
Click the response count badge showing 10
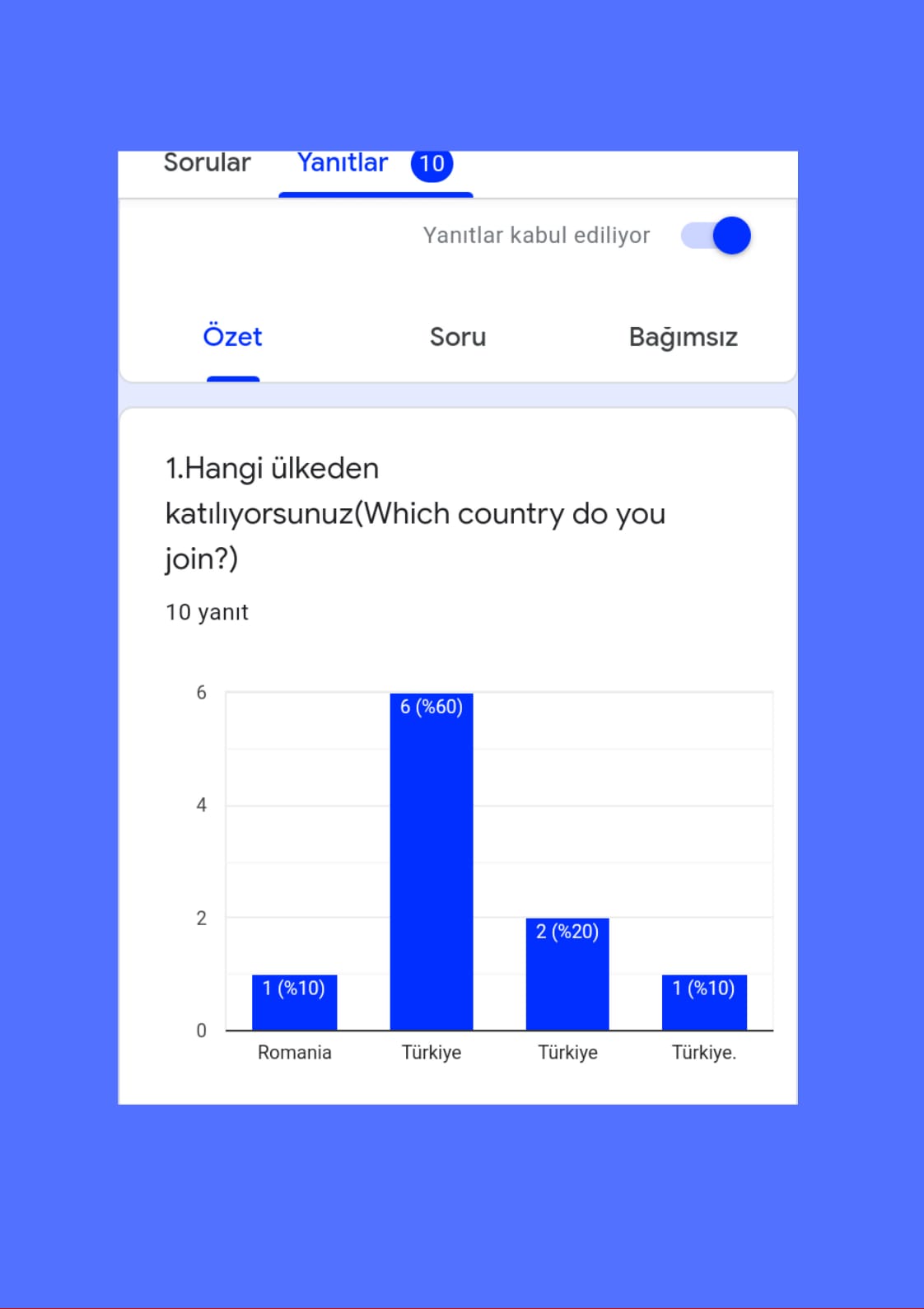(x=431, y=164)
